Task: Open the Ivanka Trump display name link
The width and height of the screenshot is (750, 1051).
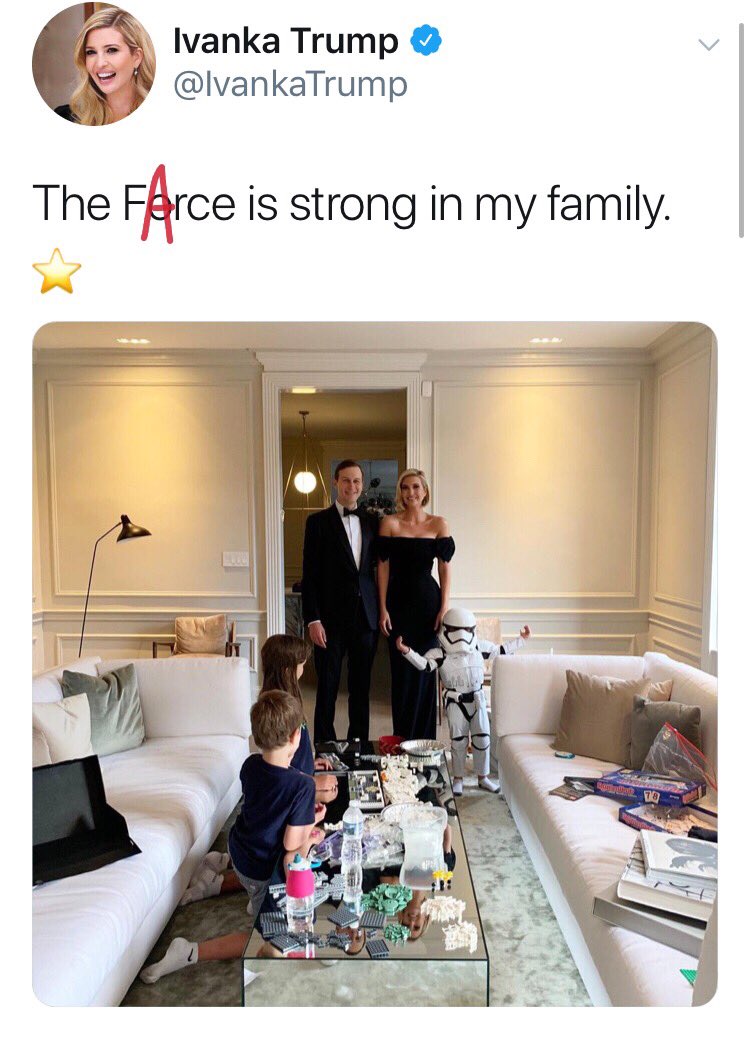Action: [286, 42]
